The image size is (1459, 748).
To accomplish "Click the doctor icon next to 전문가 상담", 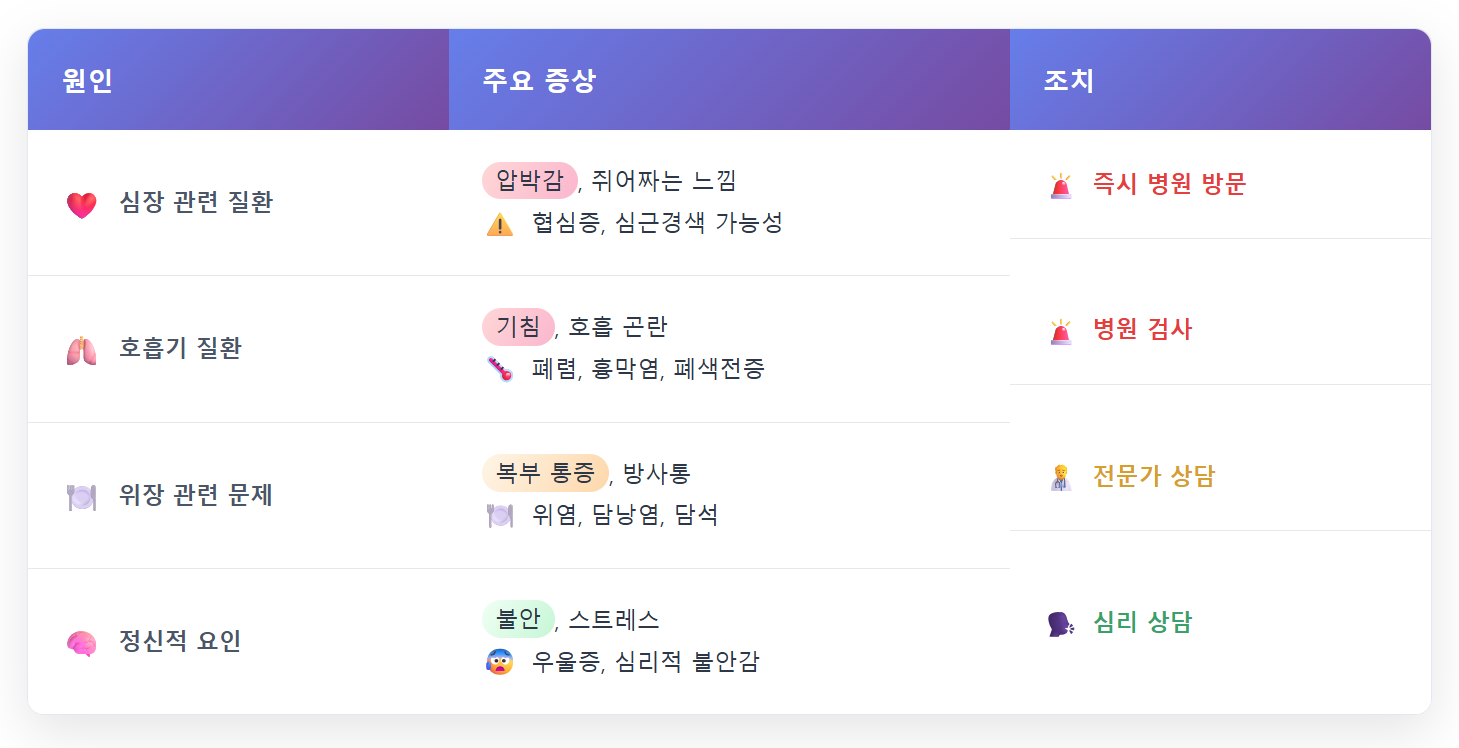I will [1061, 478].
